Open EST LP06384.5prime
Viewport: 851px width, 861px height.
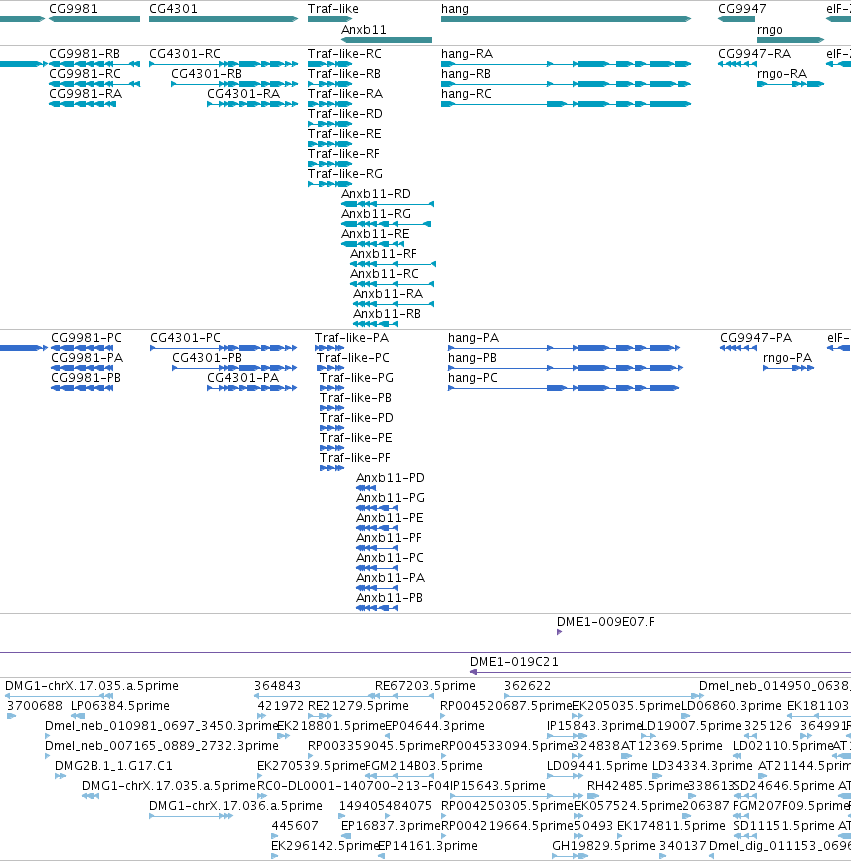click(120, 706)
